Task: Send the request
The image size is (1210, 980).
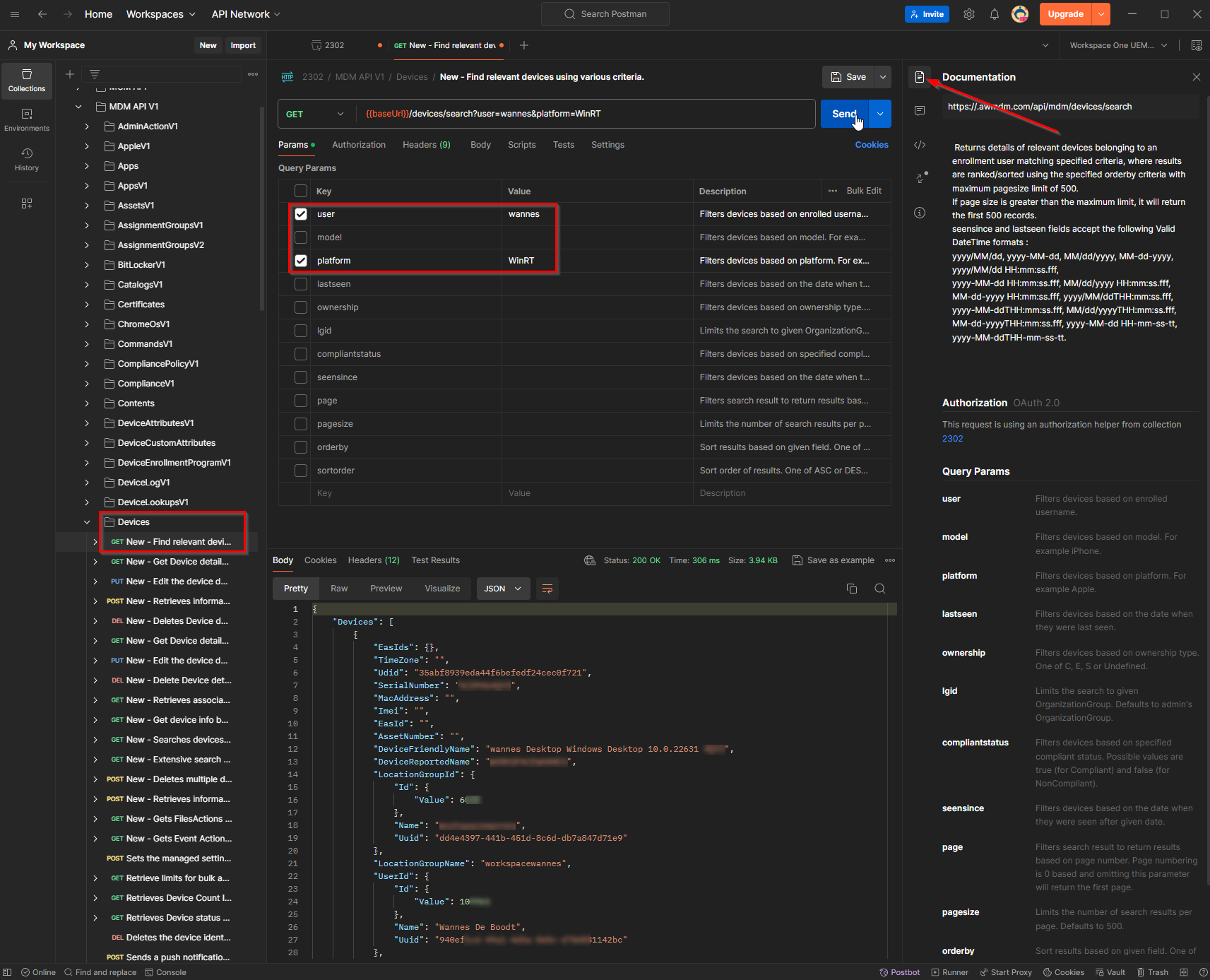Action: click(844, 113)
